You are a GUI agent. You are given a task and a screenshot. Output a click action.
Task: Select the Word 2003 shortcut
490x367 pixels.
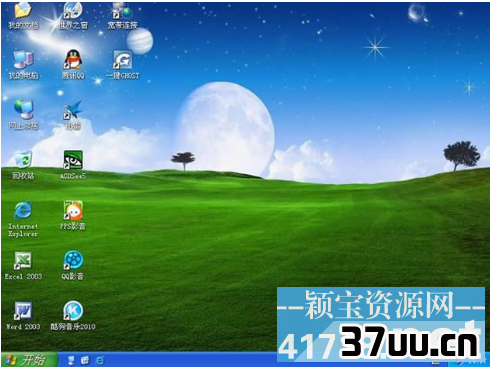click(23, 311)
